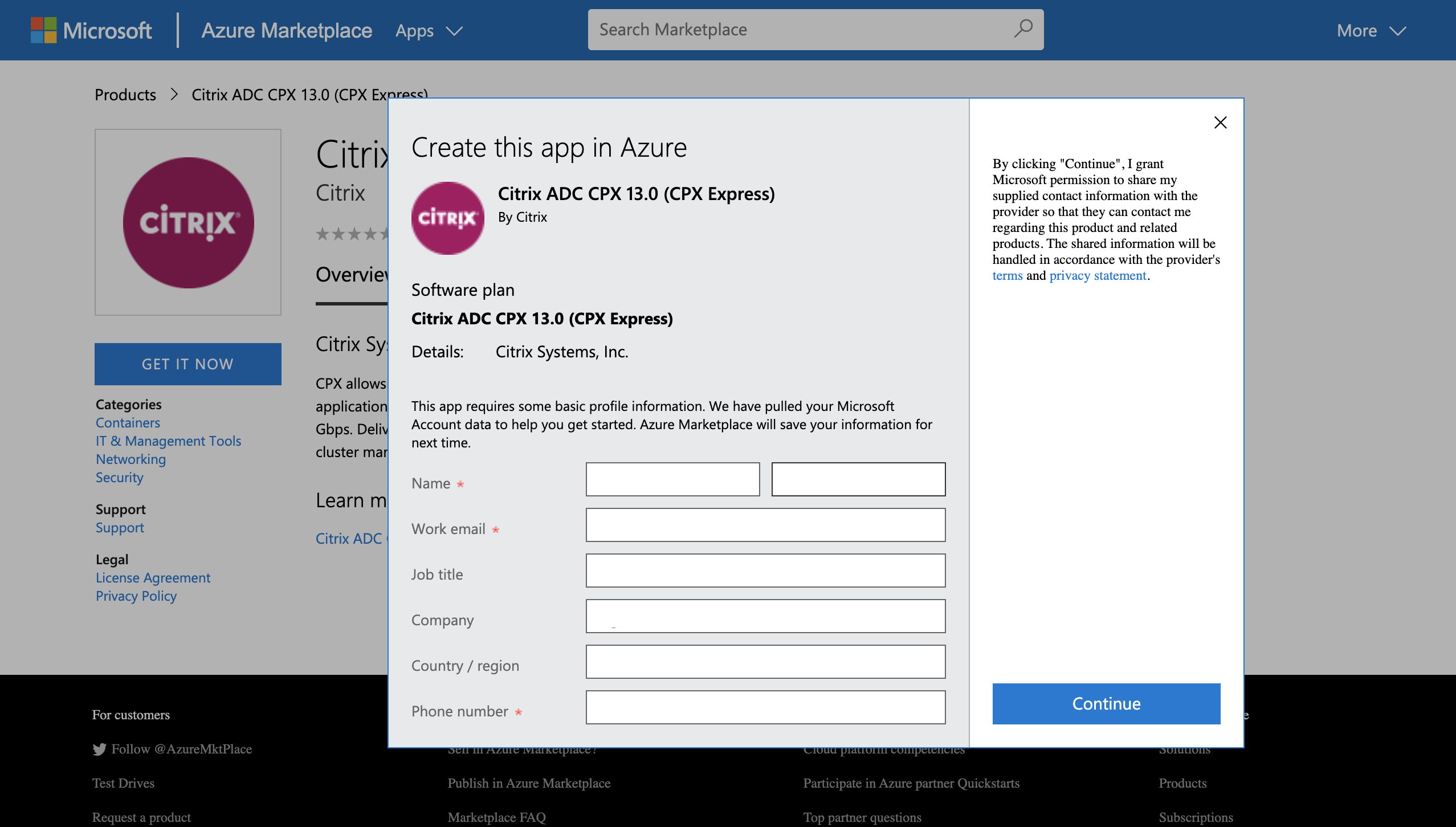
Task: Open the Support link
Action: click(x=120, y=528)
